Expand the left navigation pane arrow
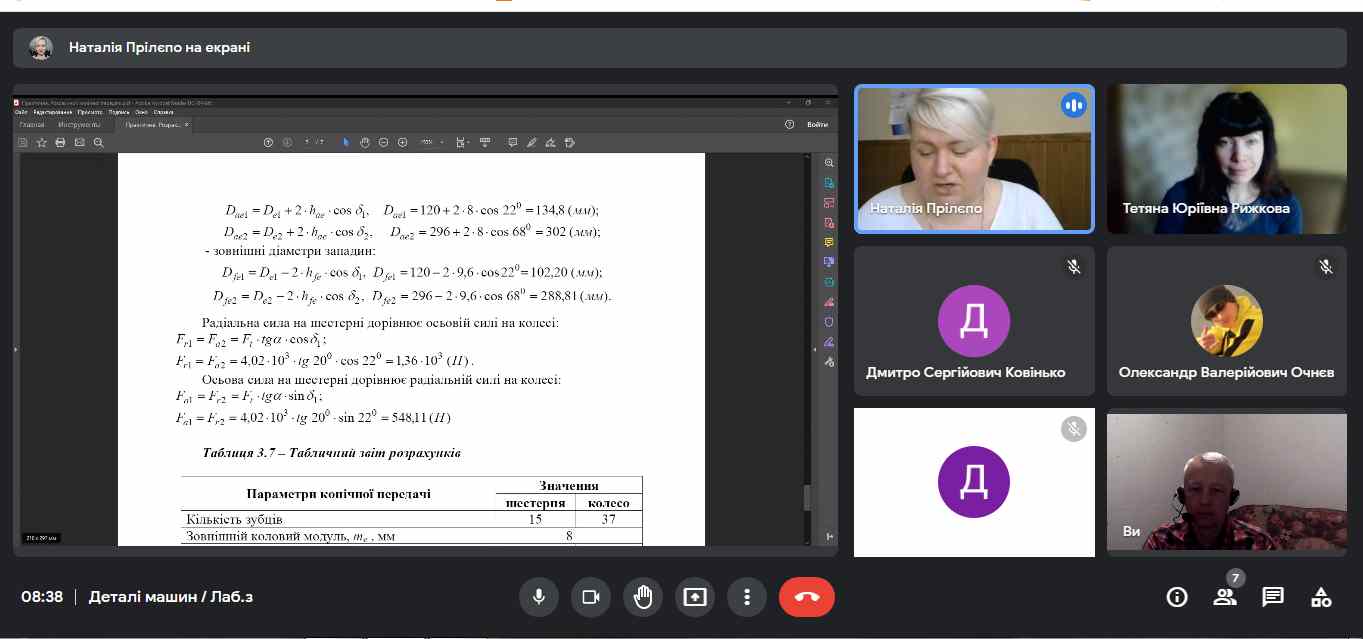This screenshot has width=1363, height=639. pos(16,349)
